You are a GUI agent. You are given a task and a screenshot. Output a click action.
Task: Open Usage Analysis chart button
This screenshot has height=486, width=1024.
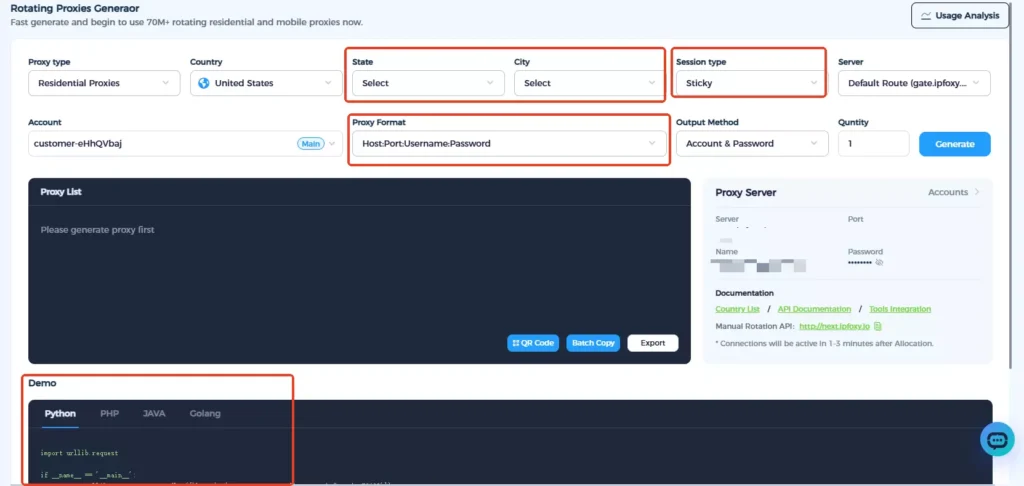point(960,16)
